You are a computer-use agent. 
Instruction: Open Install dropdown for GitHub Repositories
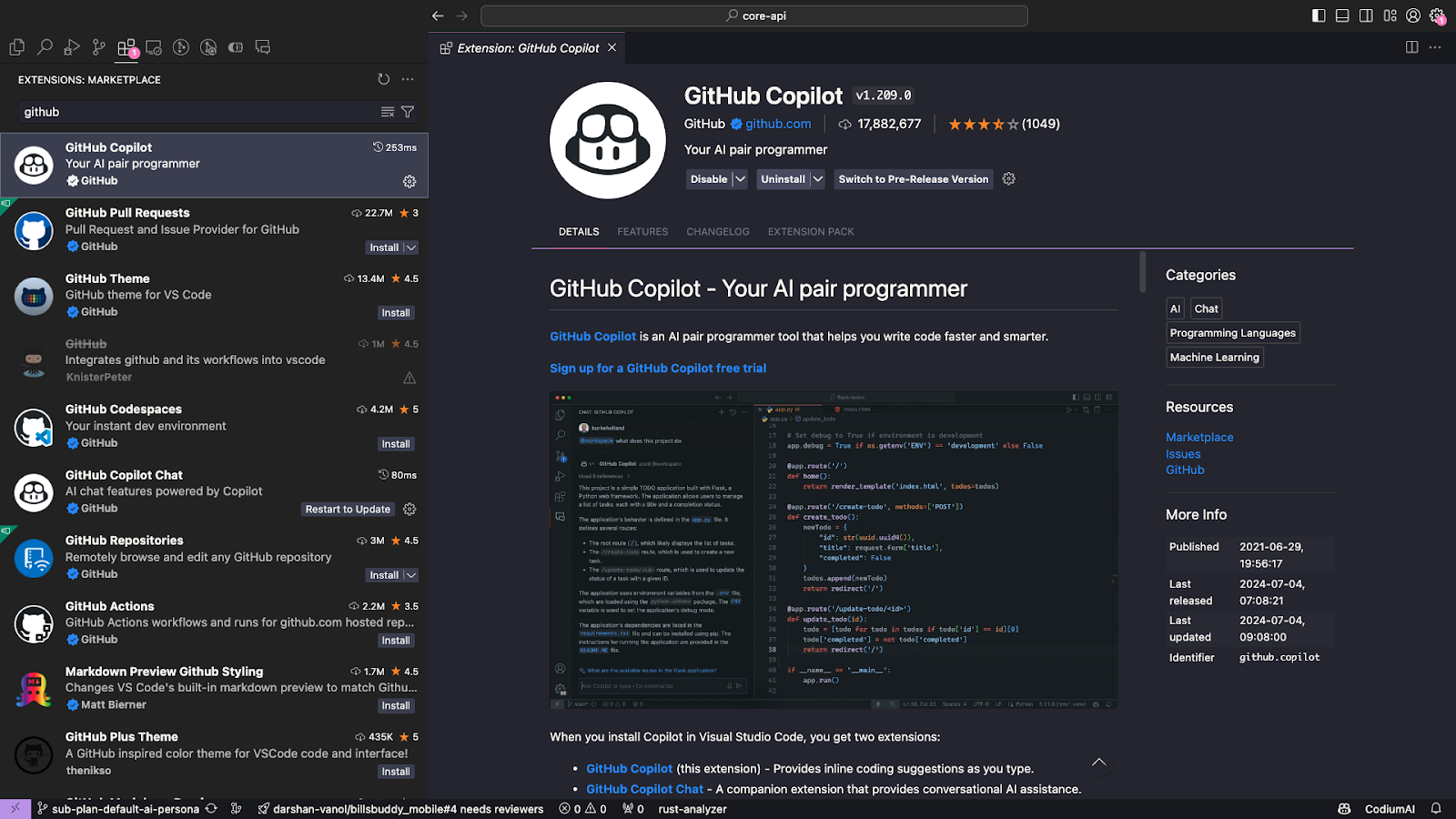[410, 575]
